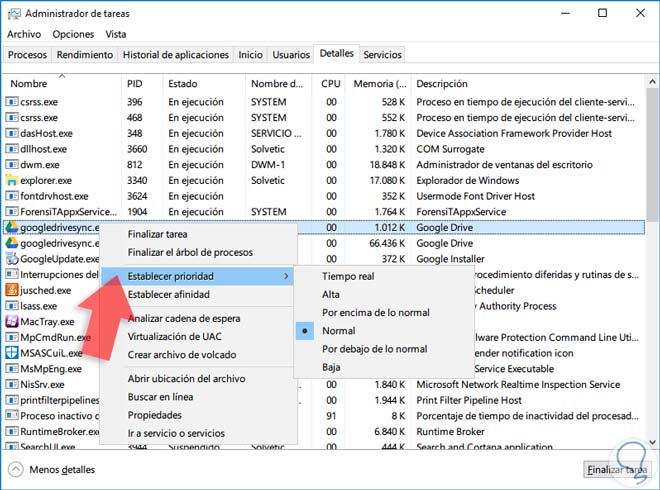Viewport: 660px width, 490px height.
Task: Click the Finalizar tarea button
Action: pyautogui.click(x=617, y=469)
